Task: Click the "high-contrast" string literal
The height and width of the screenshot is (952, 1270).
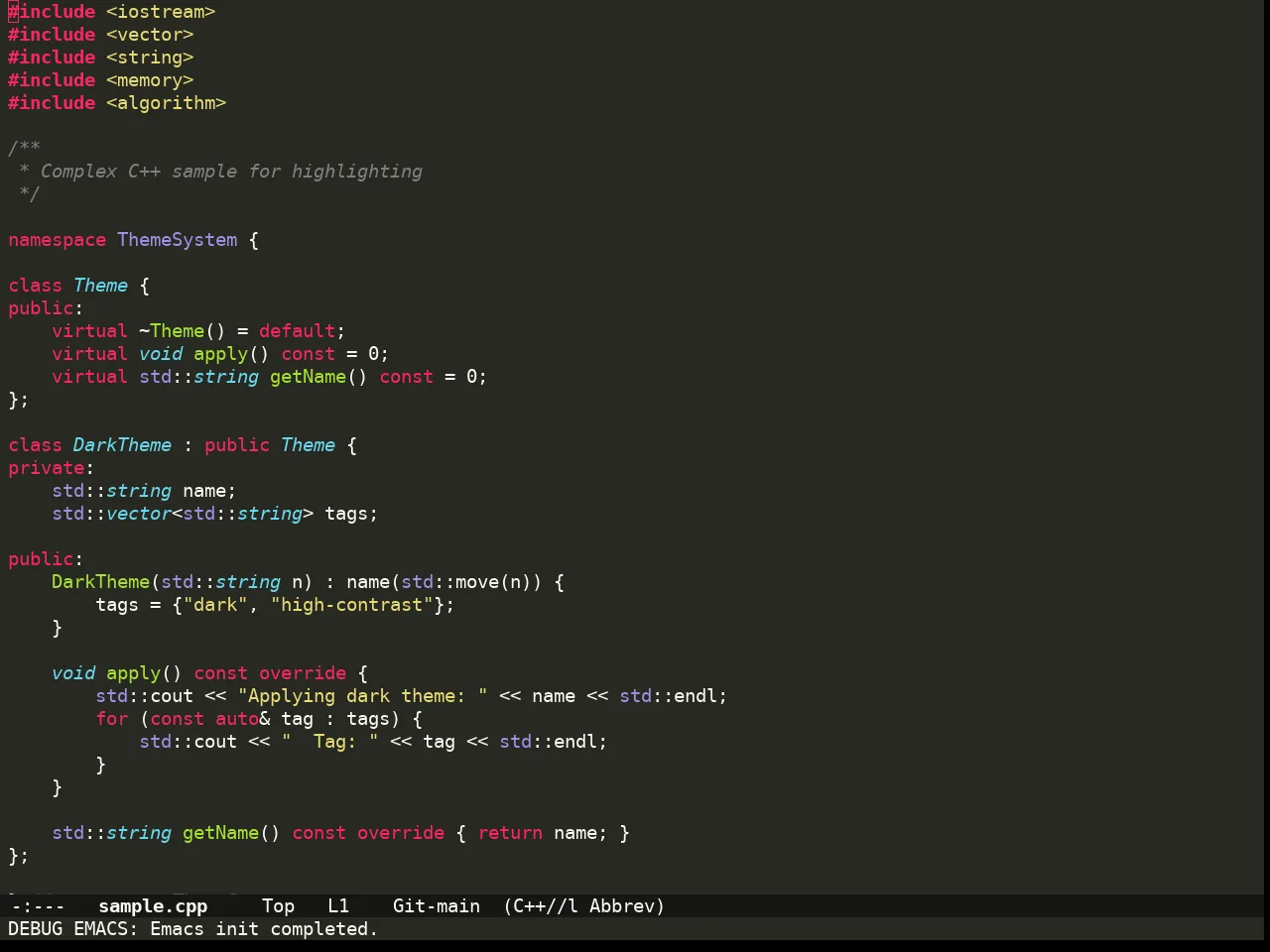Action: tap(352, 605)
